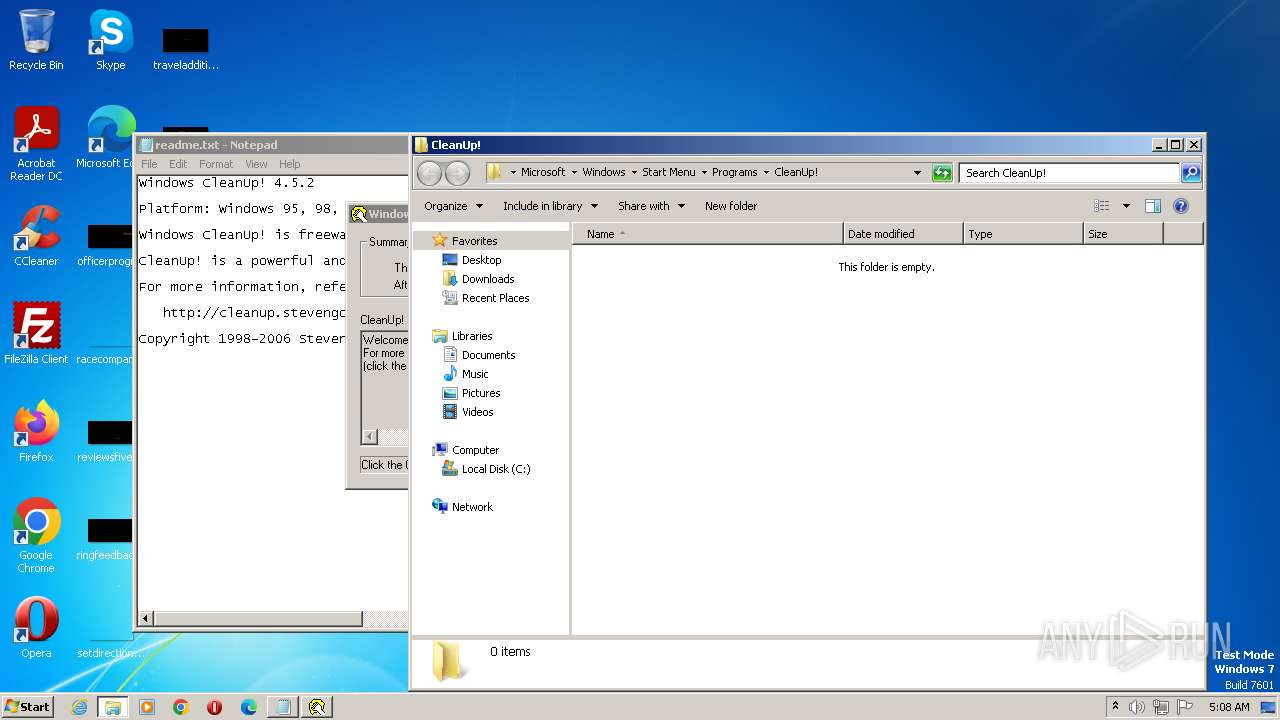Refresh the CleanUp! folder view
The width and height of the screenshot is (1280, 720).
click(x=942, y=173)
